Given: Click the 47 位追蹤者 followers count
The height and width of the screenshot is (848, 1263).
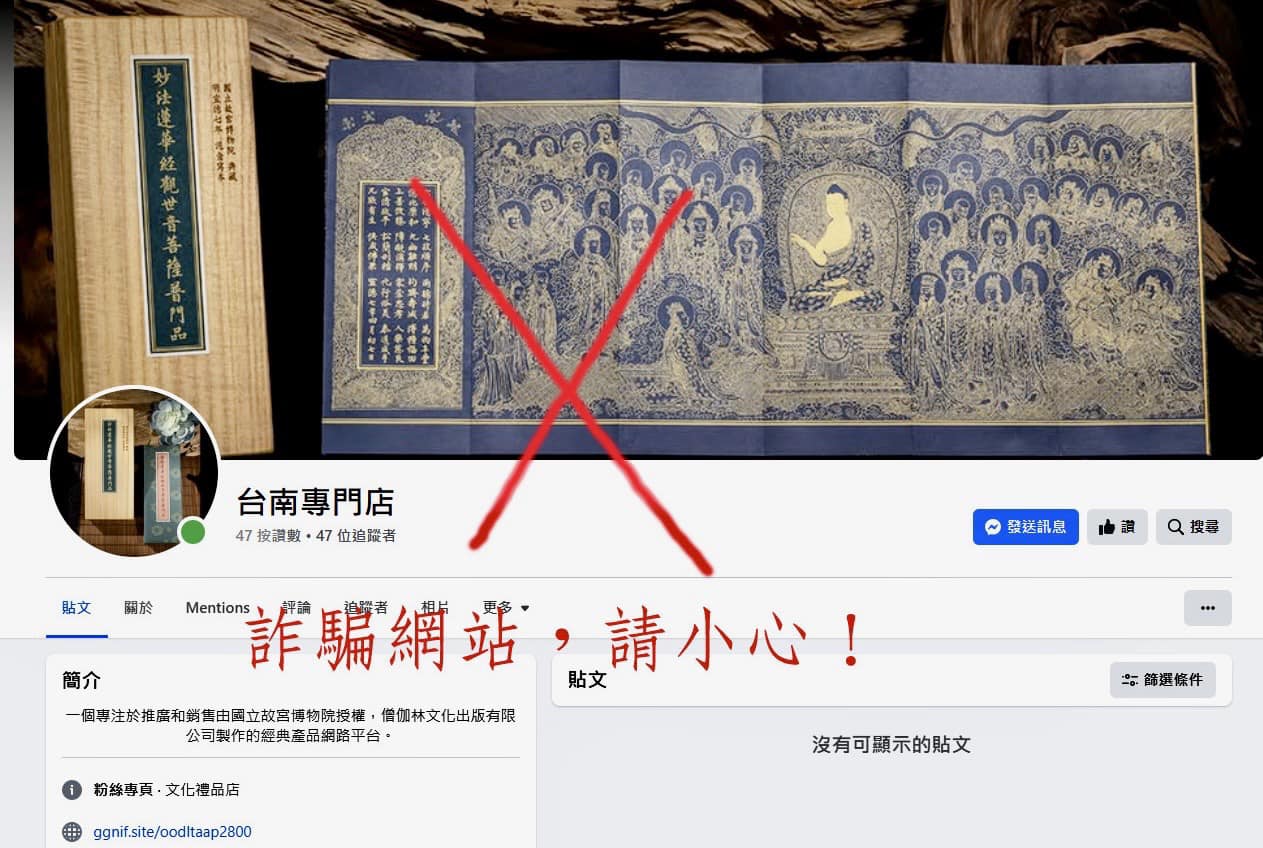Looking at the screenshot, I should pos(356,536).
